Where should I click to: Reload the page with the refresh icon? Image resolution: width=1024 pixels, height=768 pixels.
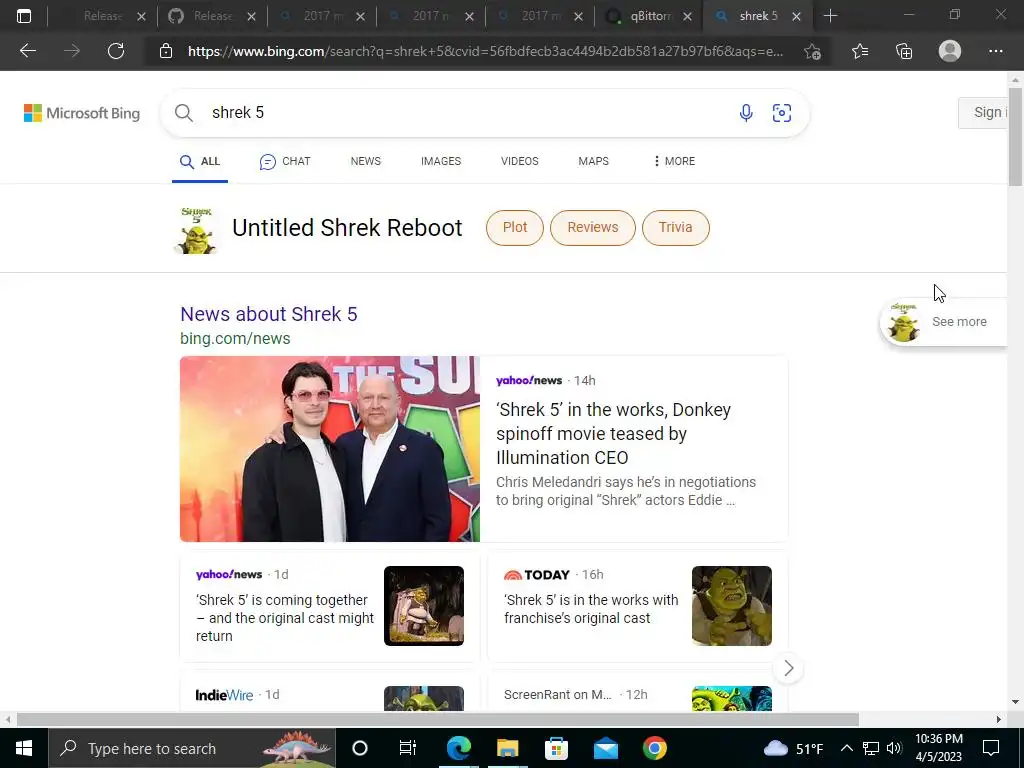coord(116,51)
